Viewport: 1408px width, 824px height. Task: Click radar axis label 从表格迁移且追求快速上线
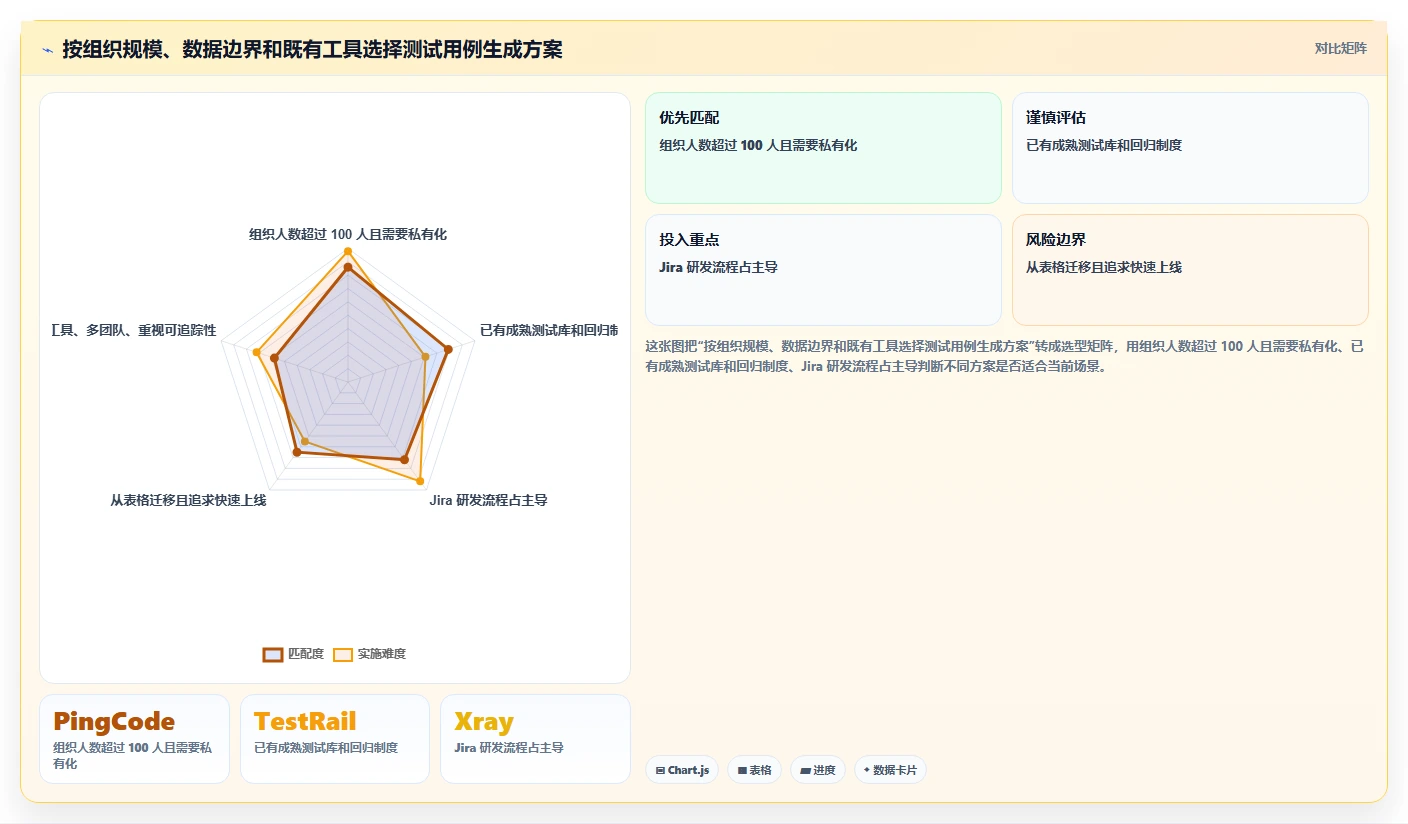(x=188, y=500)
